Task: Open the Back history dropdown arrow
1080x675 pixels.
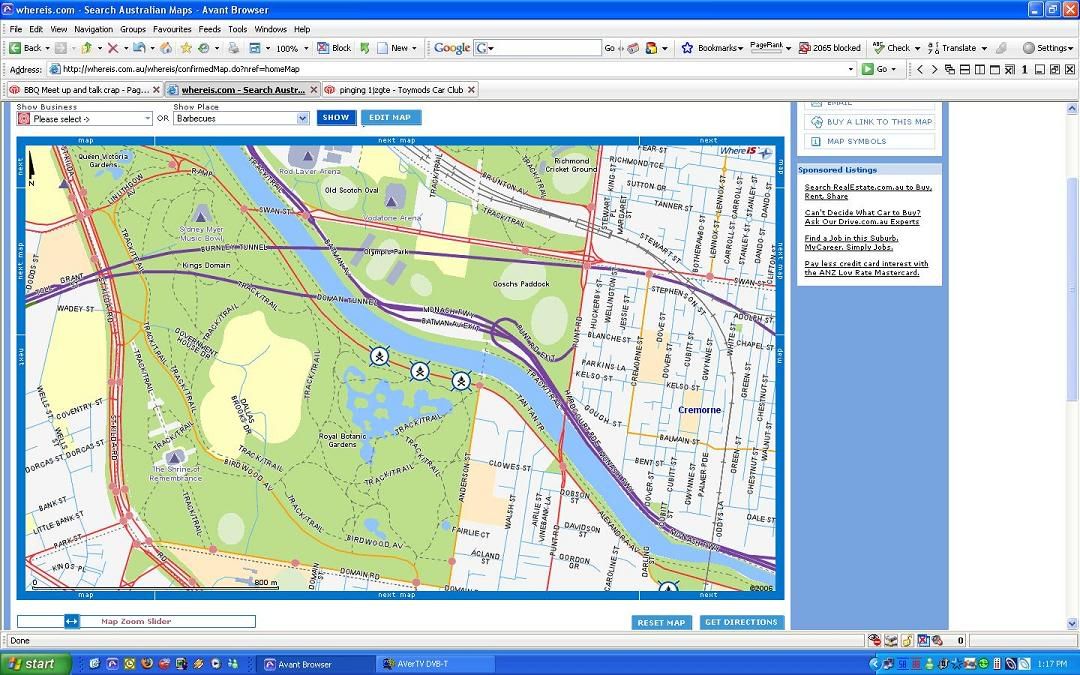Action: [x=47, y=49]
